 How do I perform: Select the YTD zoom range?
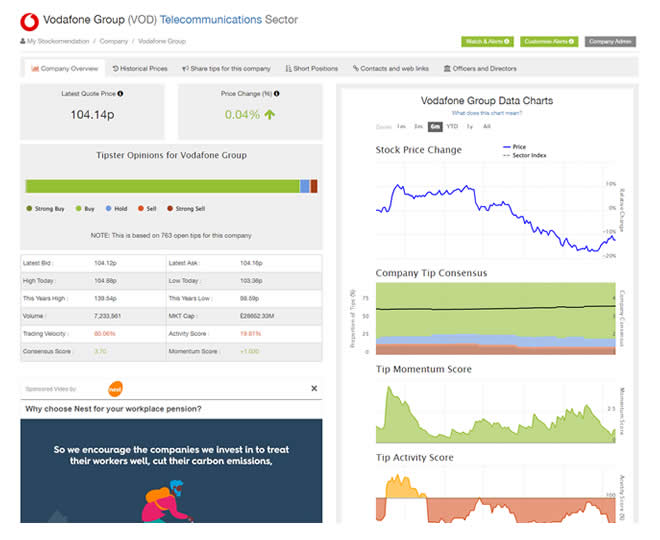pos(452,127)
